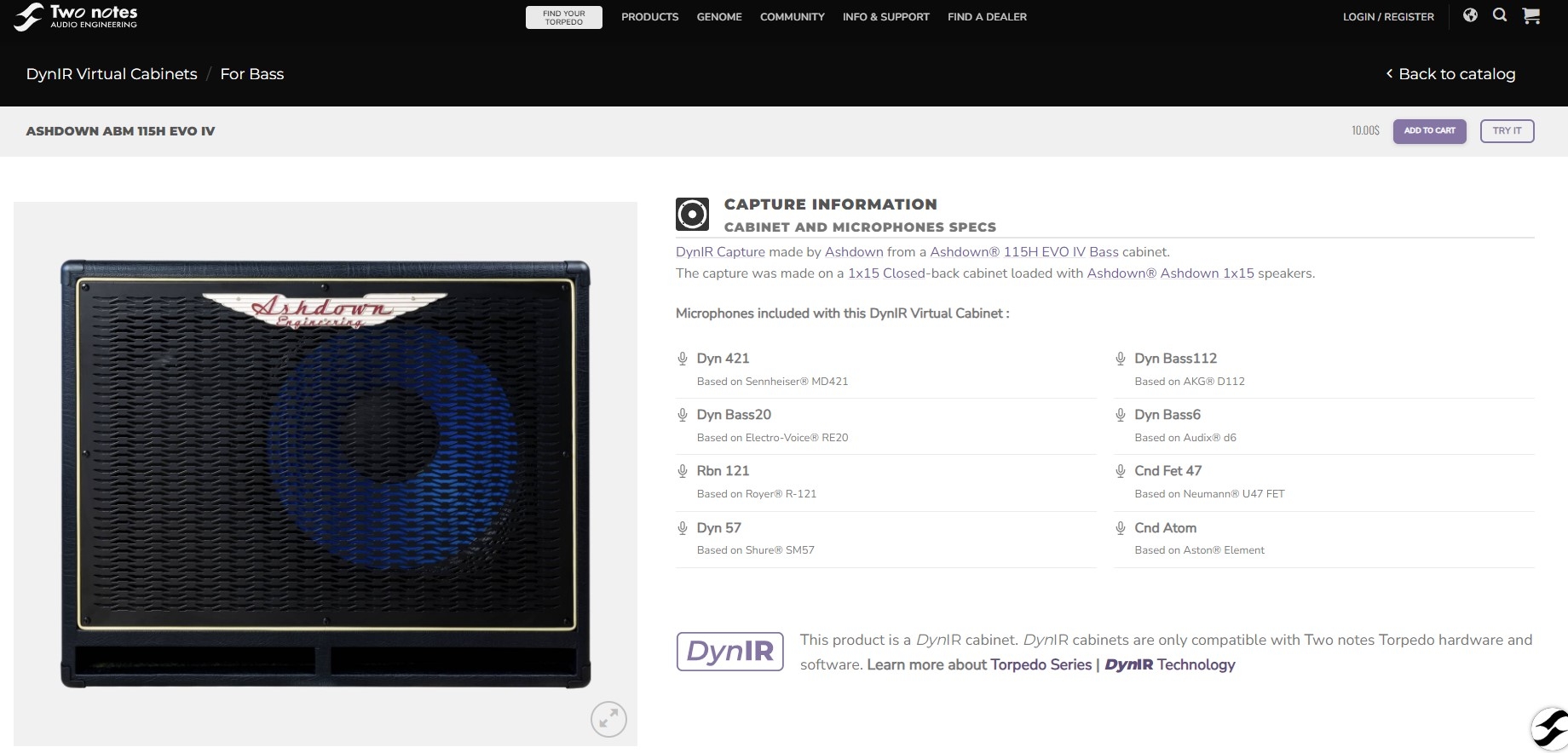
Task: Open the For Bass breadcrumb
Action: [x=252, y=74]
